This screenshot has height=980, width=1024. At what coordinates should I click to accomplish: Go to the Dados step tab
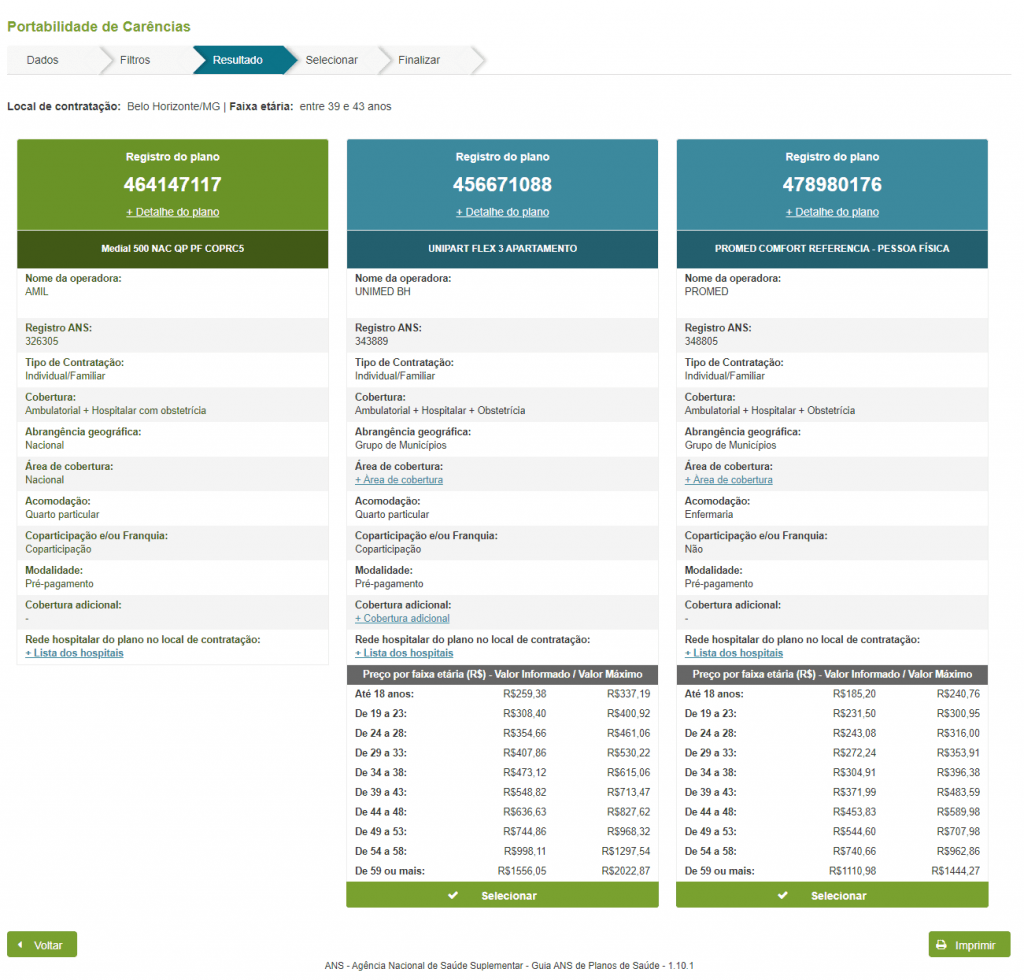43,60
